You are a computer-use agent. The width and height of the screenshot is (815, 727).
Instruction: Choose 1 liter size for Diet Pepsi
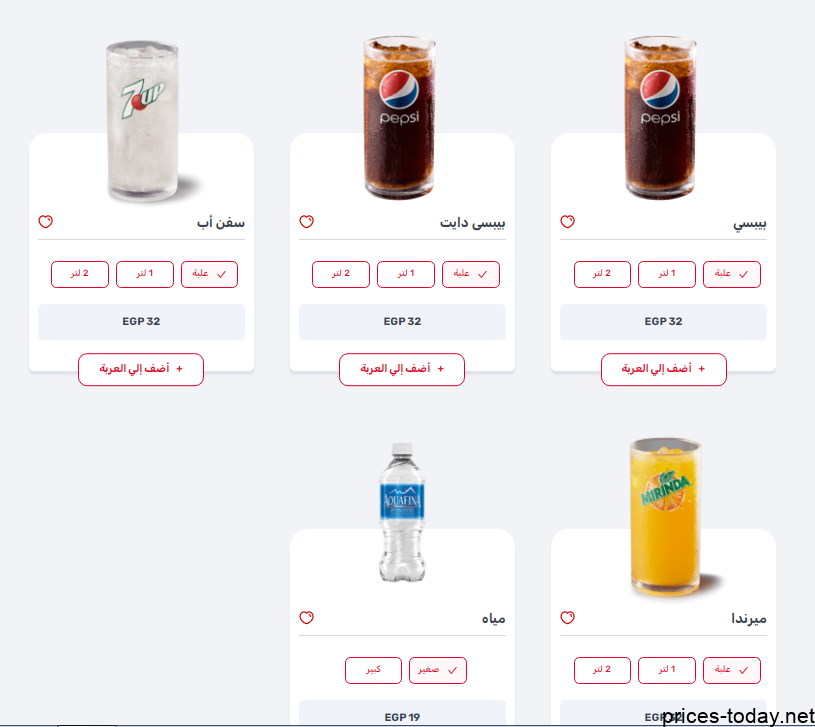click(406, 274)
